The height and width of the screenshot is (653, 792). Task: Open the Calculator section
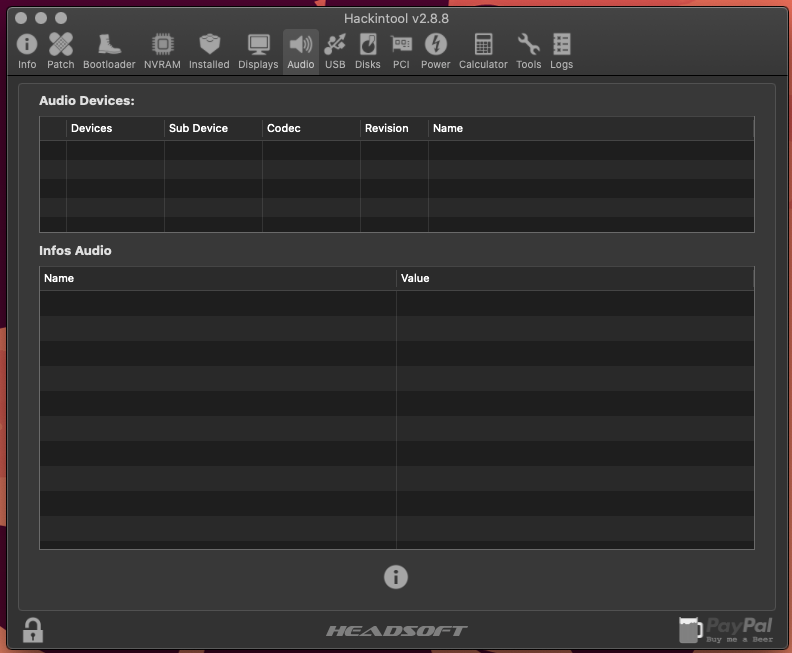click(x=483, y=51)
